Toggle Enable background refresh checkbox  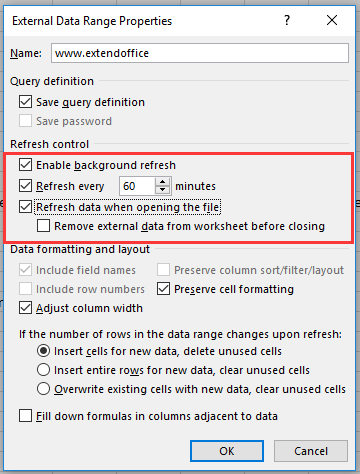(26, 165)
